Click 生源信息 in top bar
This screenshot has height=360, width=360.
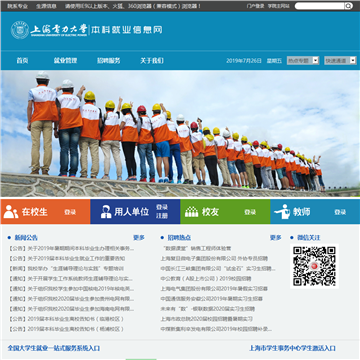46,6
